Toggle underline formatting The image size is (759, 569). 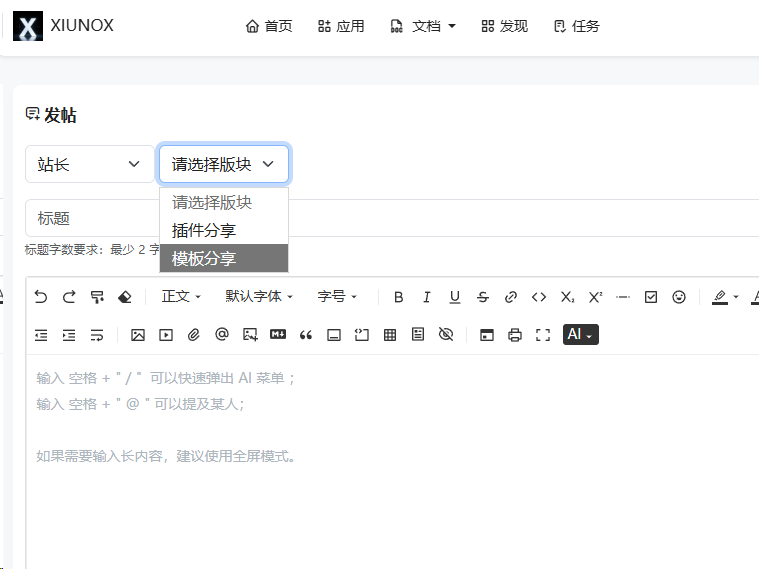[x=455, y=297]
